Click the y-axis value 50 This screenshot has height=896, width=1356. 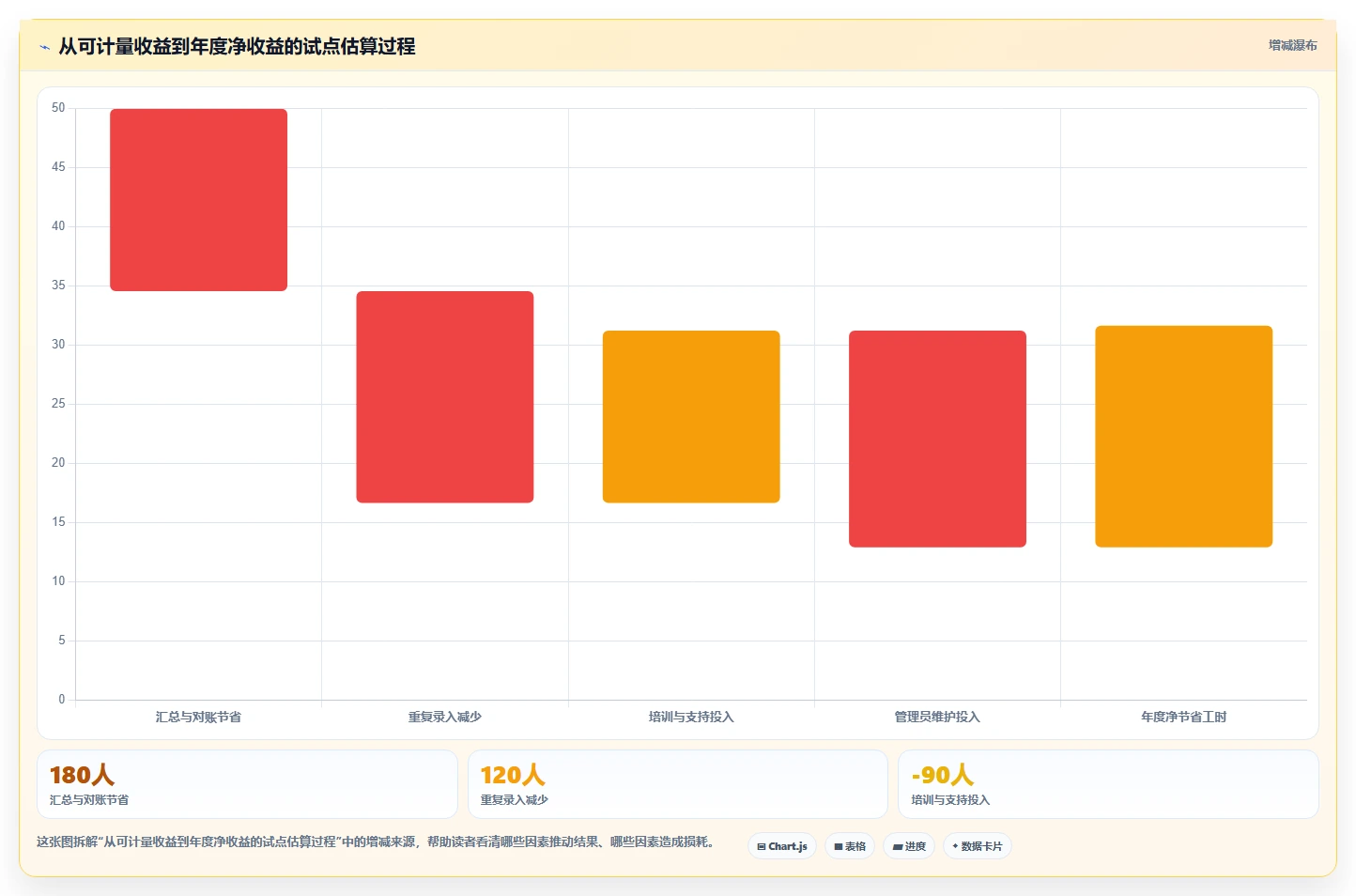58,108
